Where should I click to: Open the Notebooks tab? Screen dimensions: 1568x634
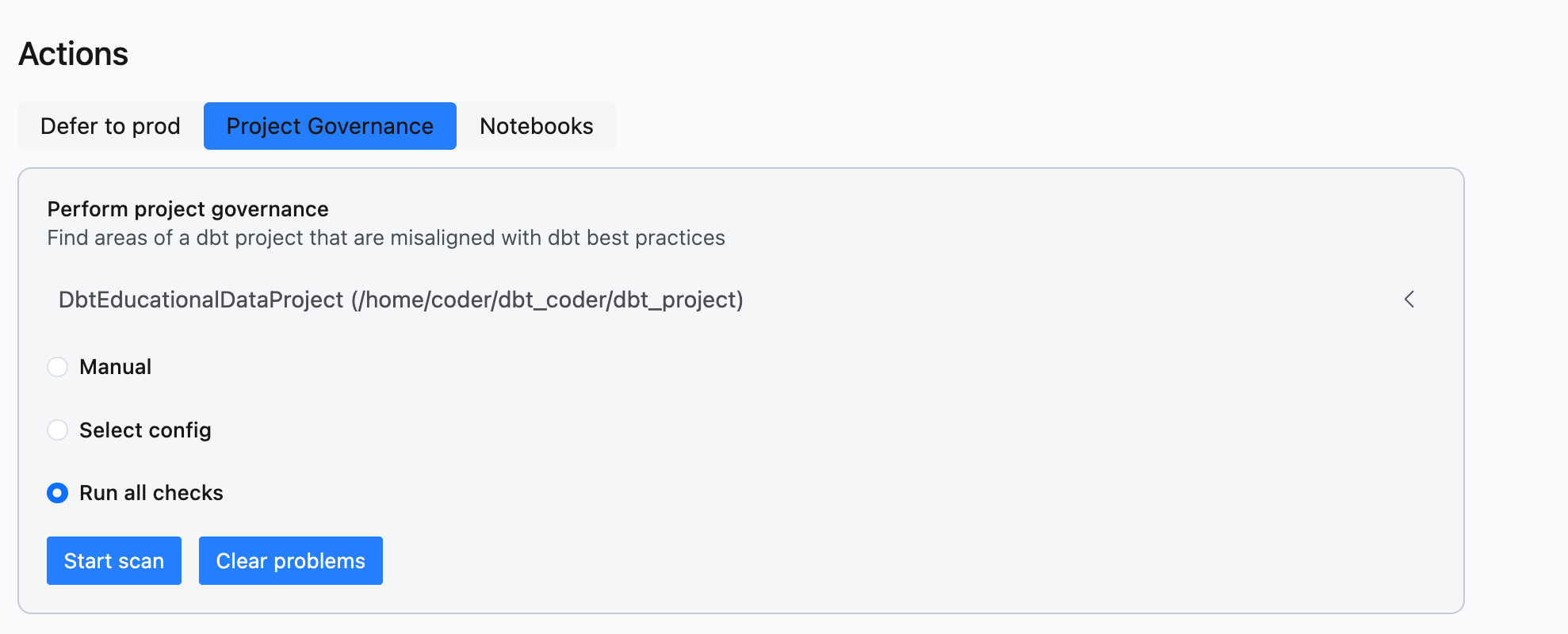coord(537,126)
